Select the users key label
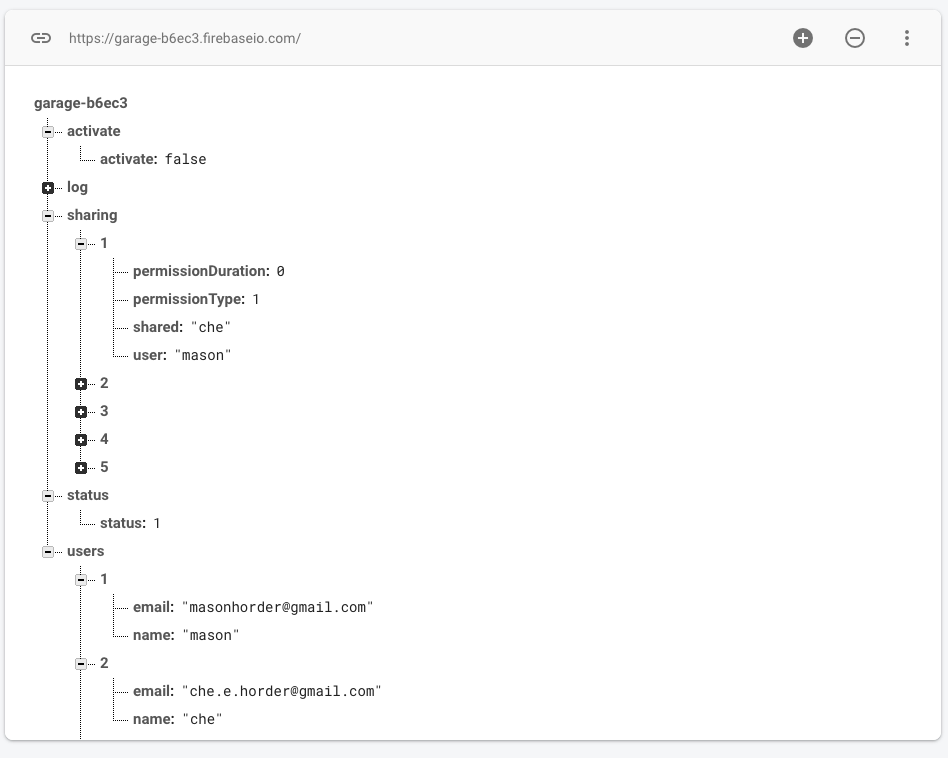 pos(85,551)
